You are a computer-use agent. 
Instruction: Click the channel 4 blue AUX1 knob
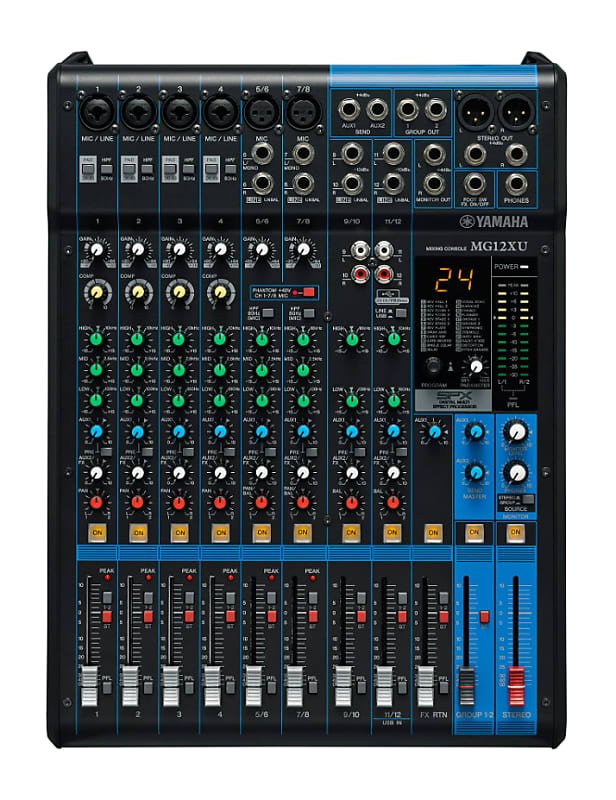pos(220,432)
